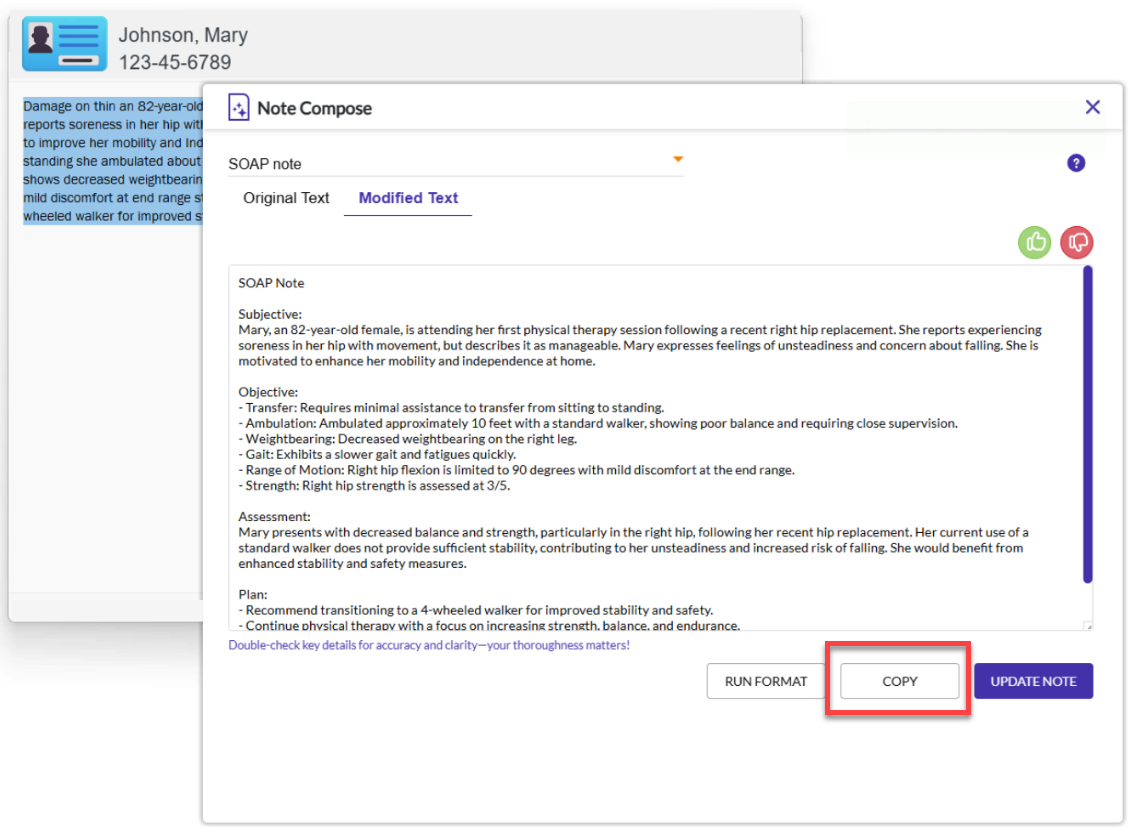Click the 'Subjective:' heading in the note
Viewport: 1133px width, 833px height.
click(270, 314)
